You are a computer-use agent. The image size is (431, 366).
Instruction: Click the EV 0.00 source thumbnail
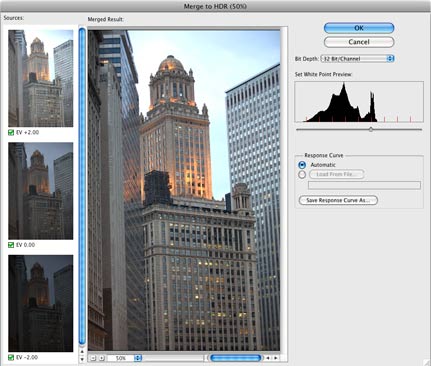tap(41, 191)
